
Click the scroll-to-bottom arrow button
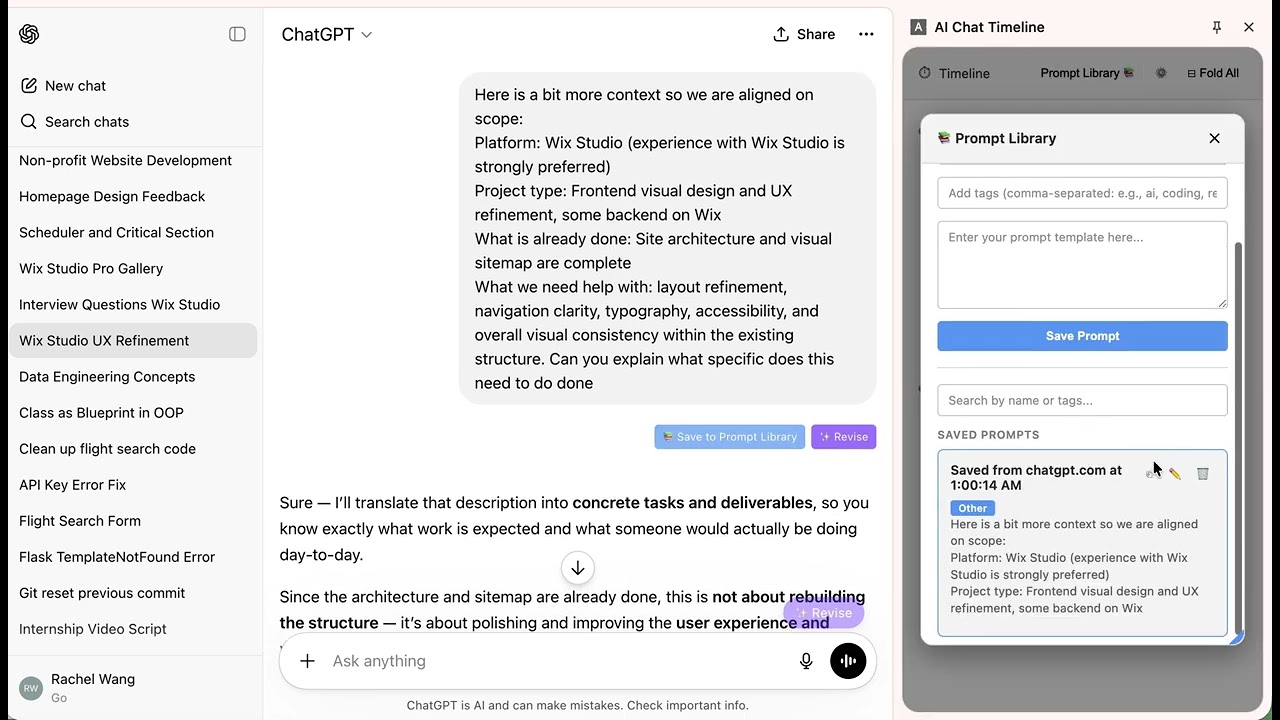click(578, 568)
